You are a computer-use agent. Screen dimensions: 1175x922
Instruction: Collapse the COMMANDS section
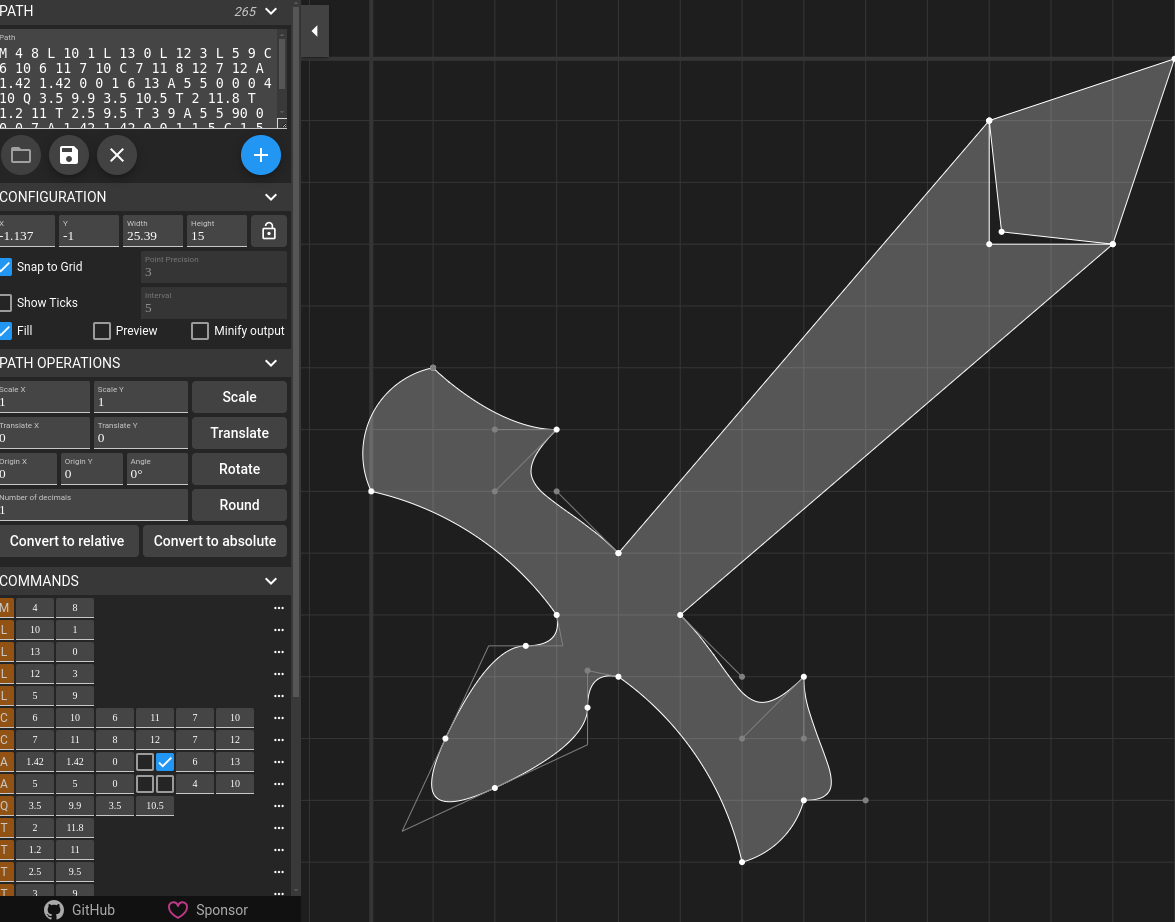point(271,581)
